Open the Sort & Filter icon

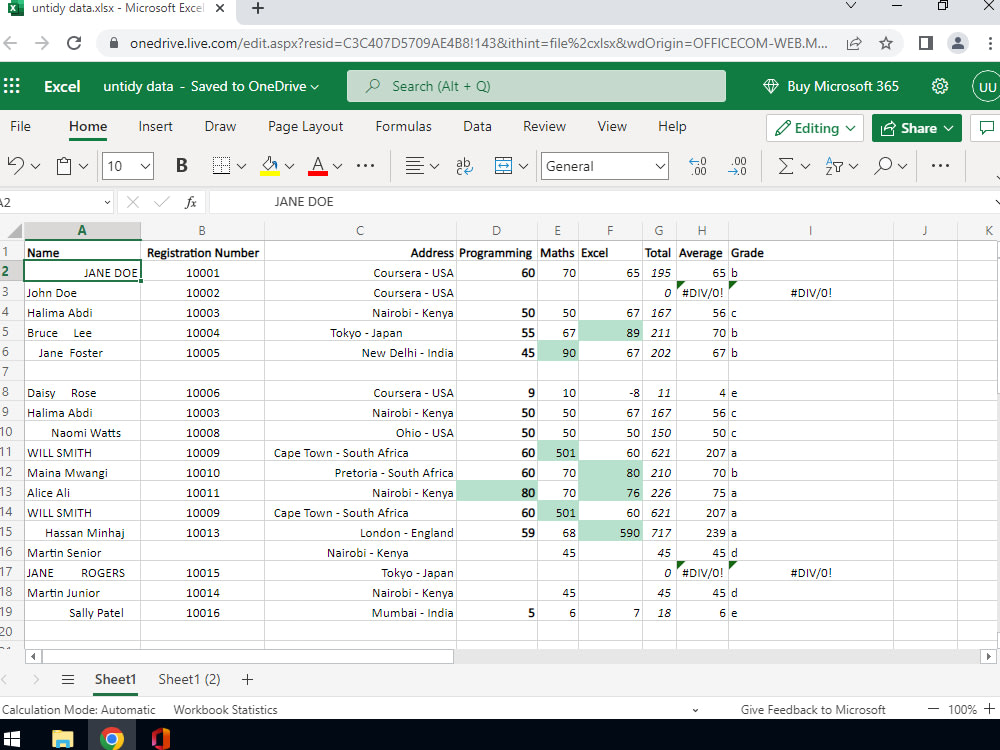click(x=834, y=166)
